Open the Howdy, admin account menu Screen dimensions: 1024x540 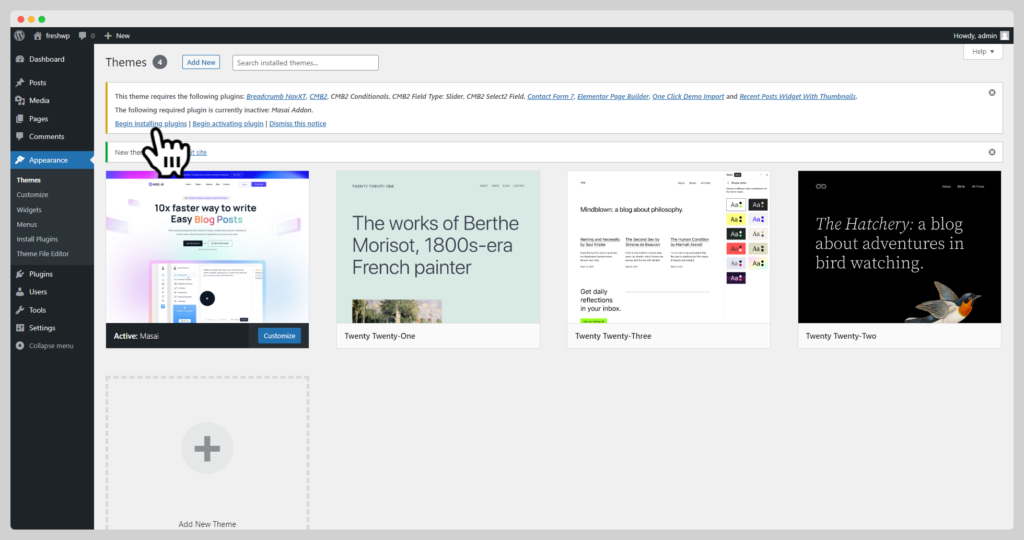[x=981, y=35]
